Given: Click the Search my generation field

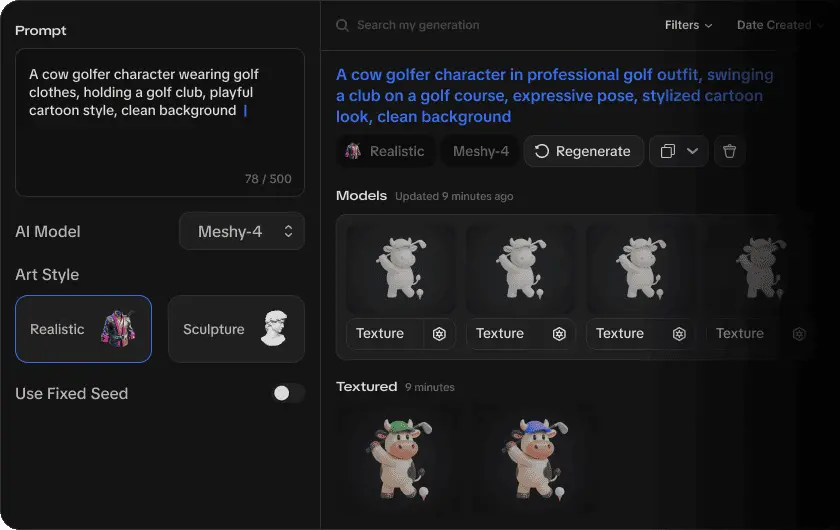Looking at the screenshot, I should click(x=418, y=25).
